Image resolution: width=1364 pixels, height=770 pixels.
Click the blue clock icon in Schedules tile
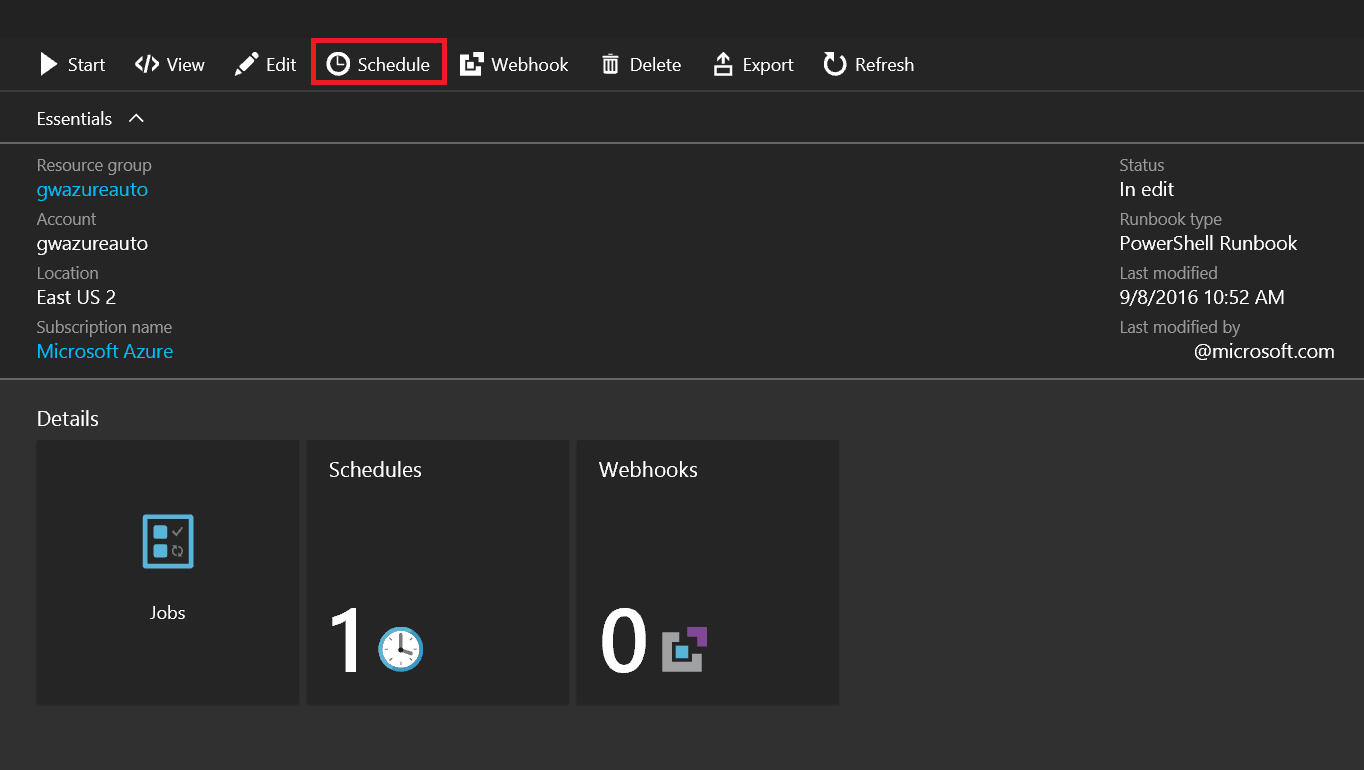pos(401,649)
